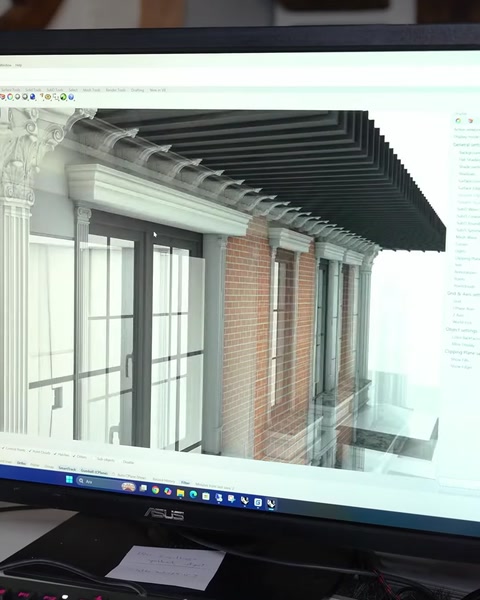Image resolution: width=480 pixels, height=600 pixels.
Task: Switch to the New in V8 tab
Action: tap(157, 90)
